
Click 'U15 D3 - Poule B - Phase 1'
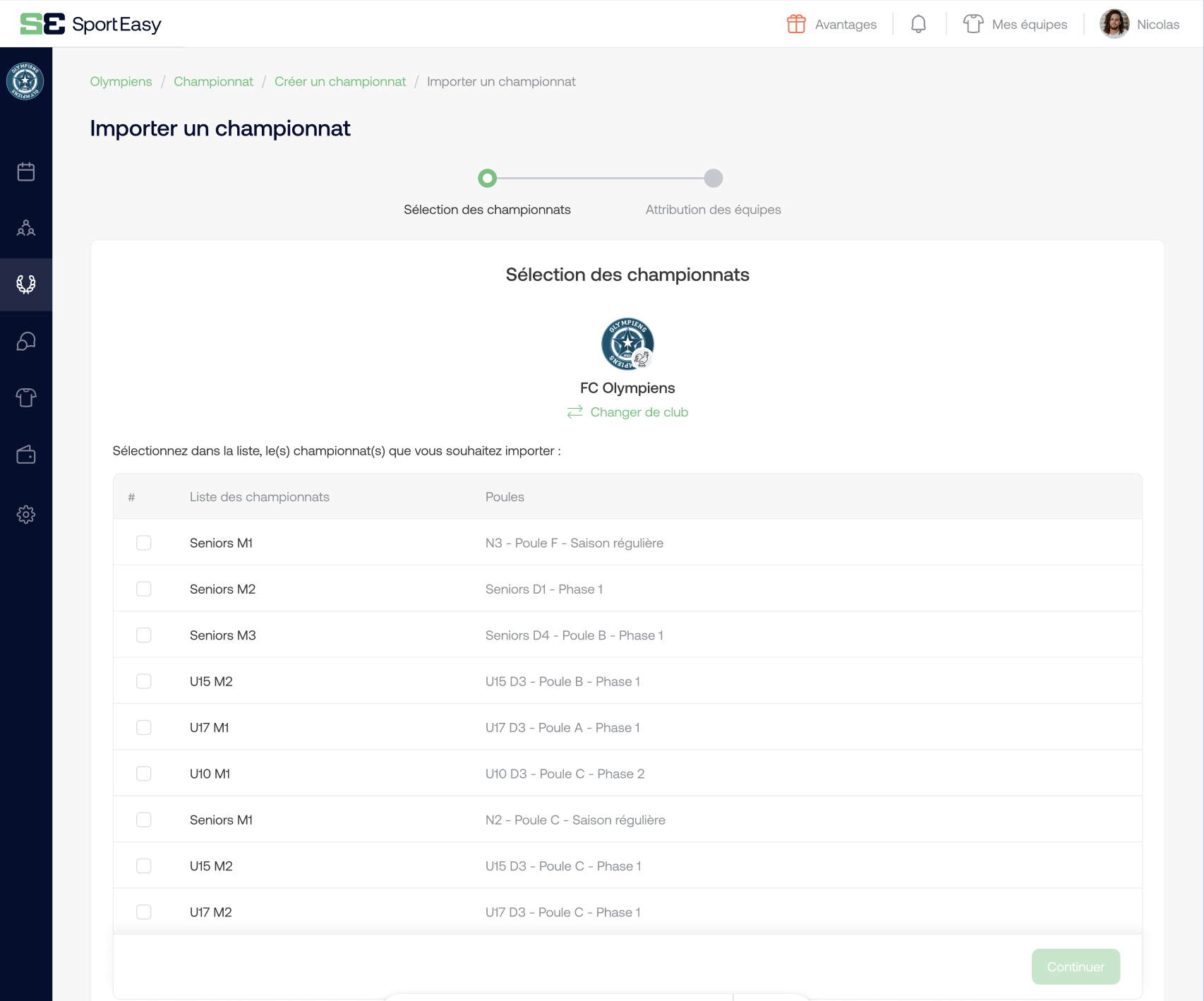[562, 681]
